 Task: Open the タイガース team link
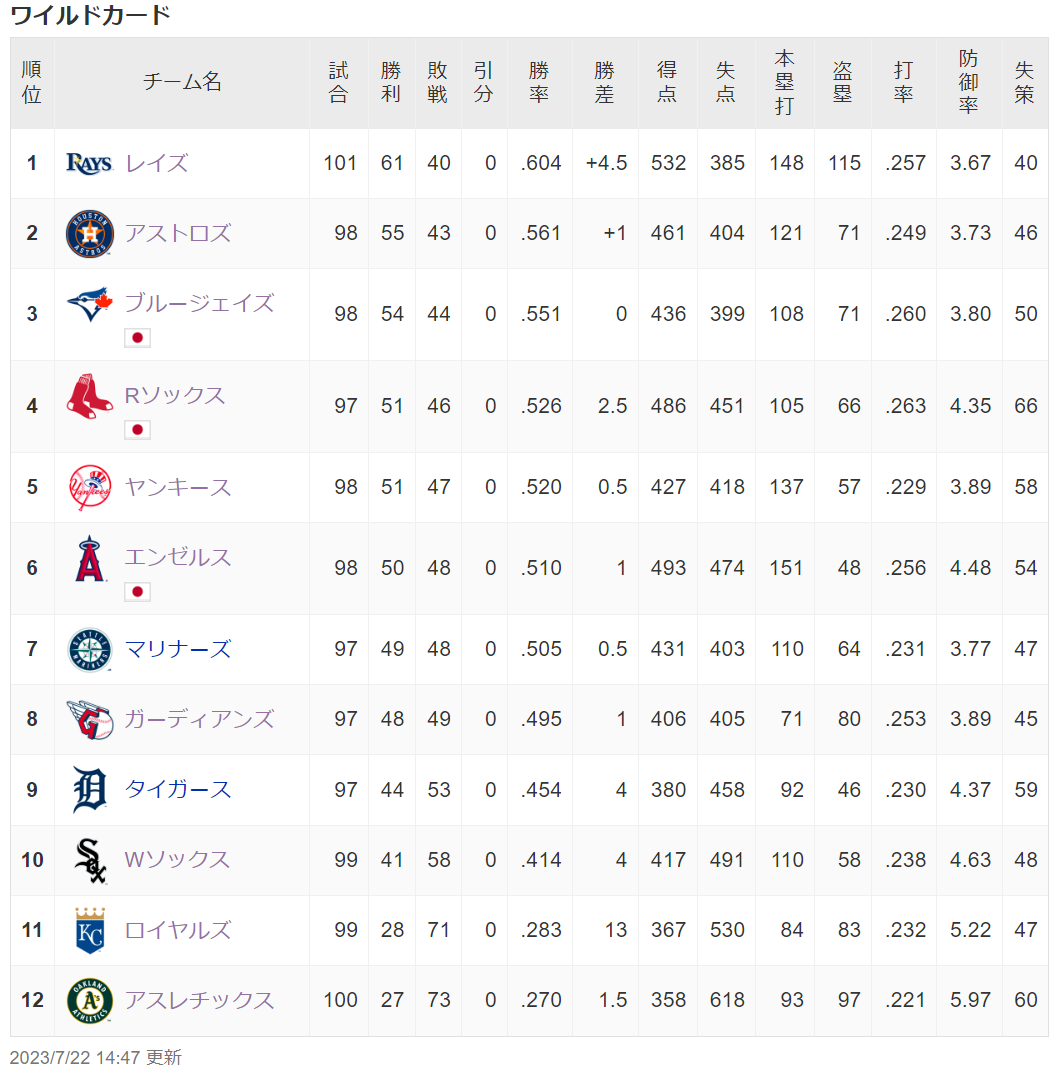click(x=178, y=790)
